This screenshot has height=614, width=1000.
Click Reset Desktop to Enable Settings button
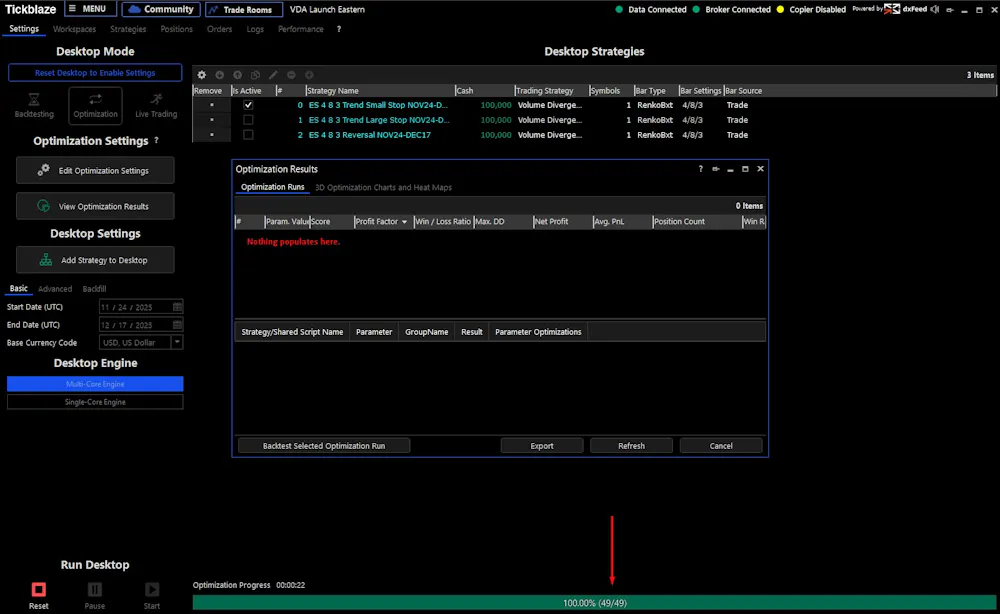(x=95, y=73)
